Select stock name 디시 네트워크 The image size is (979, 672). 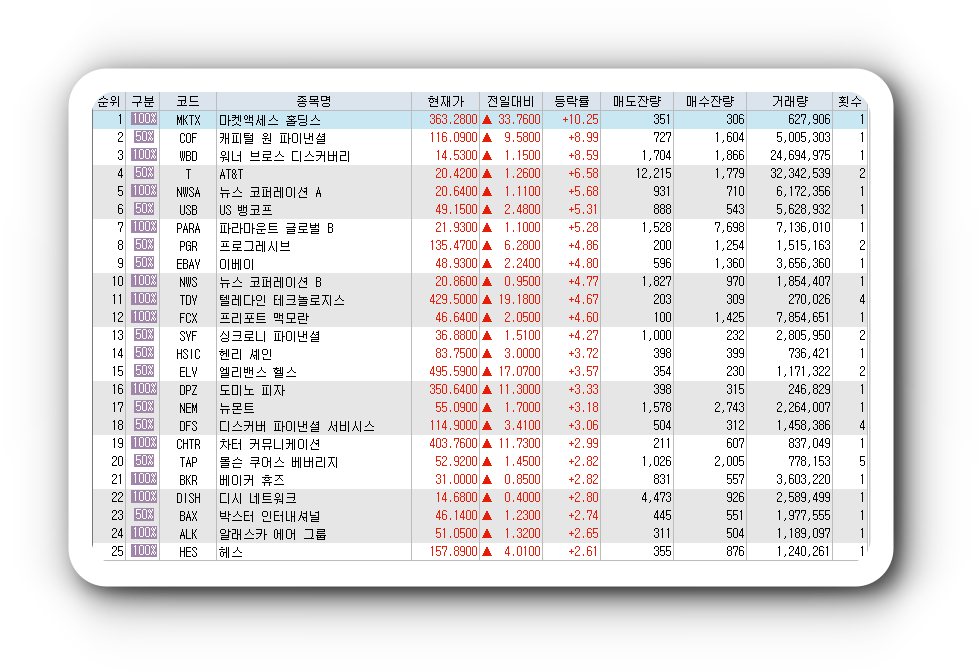(257, 498)
